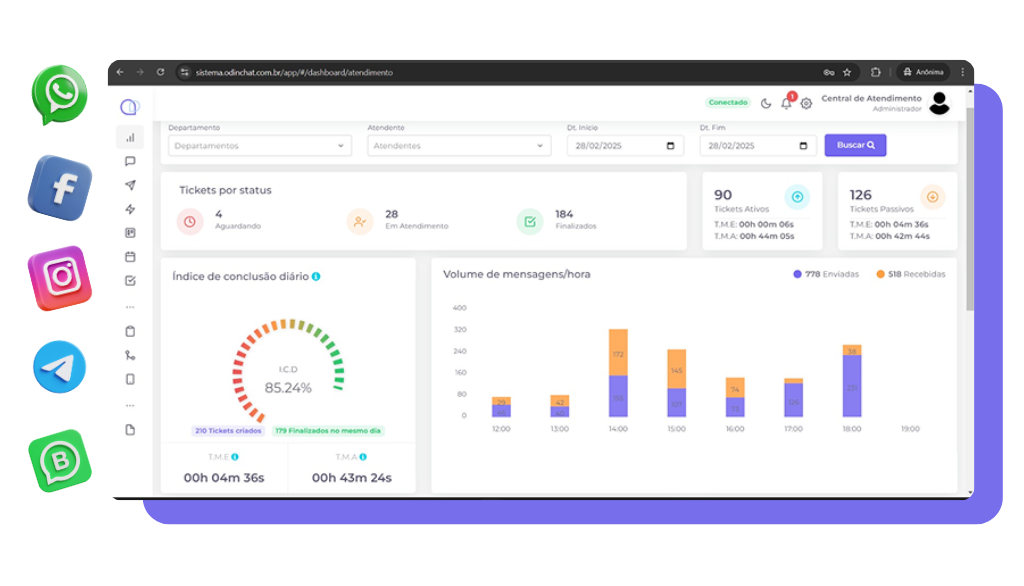Click the "179 Finalizados no mesmo dia" label
This screenshot has height=586, width=1024.
[x=328, y=431]
